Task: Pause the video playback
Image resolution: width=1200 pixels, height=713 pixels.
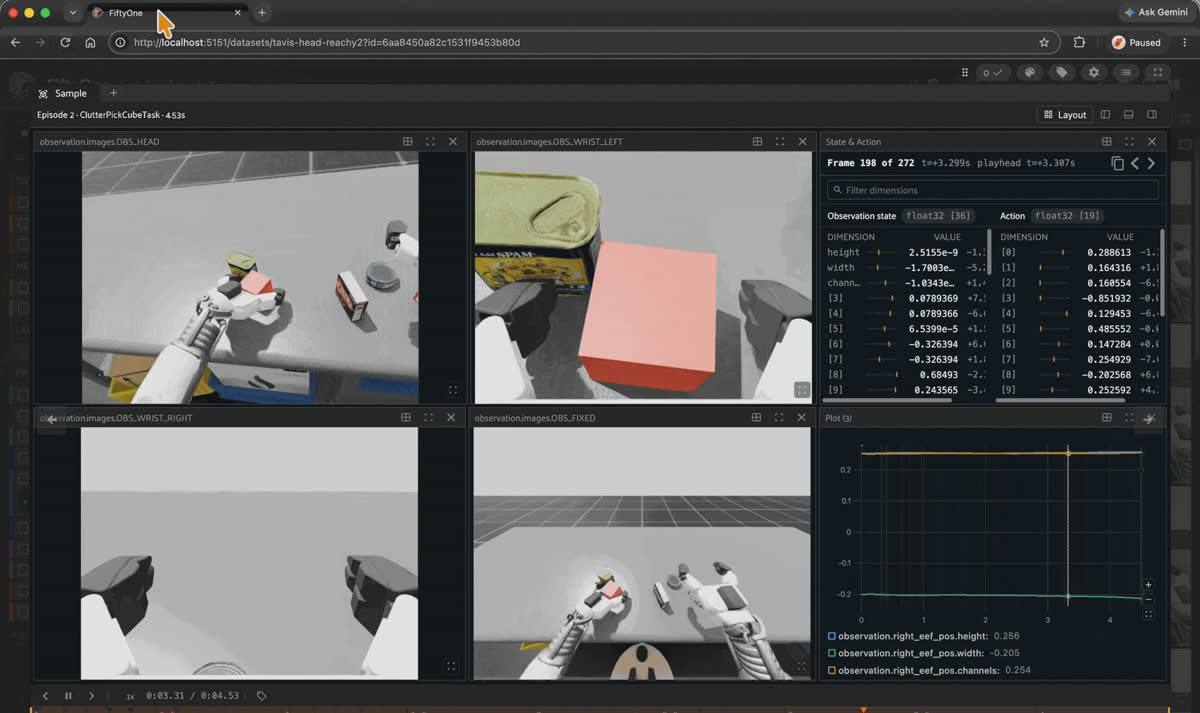Action: point(68,696)
